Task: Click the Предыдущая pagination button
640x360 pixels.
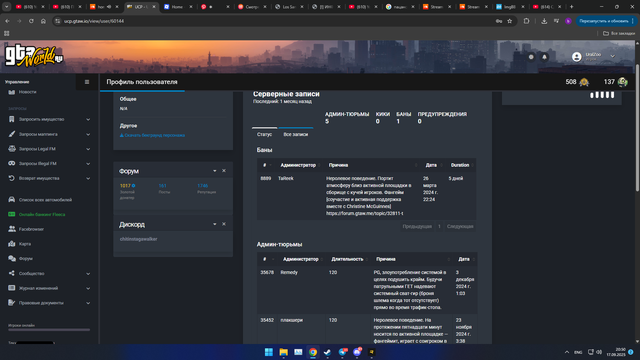Action: [x=417, y=227]
